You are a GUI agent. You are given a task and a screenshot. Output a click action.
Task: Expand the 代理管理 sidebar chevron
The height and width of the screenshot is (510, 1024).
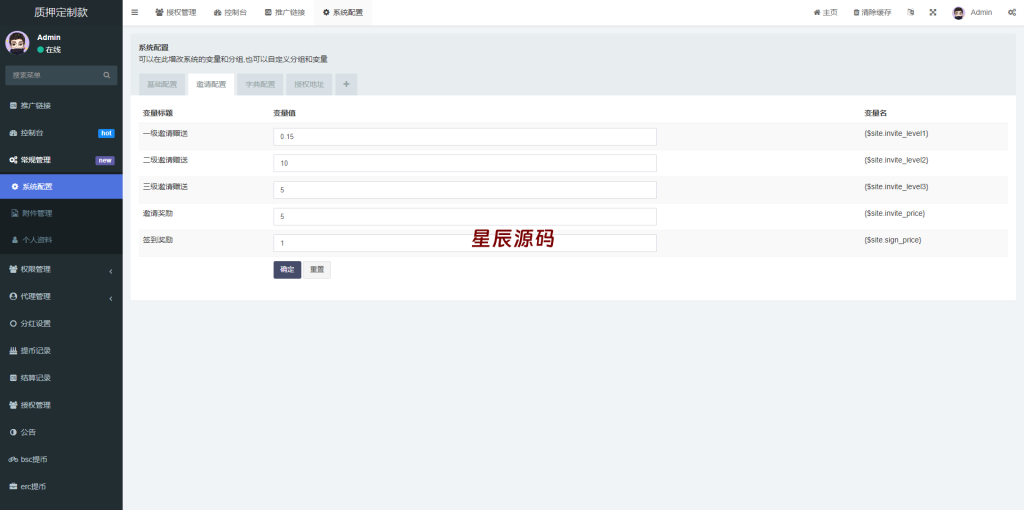coord(110,298)
